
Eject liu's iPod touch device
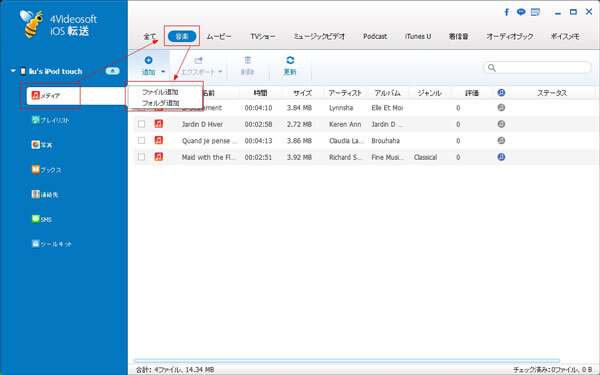[112, 71]
